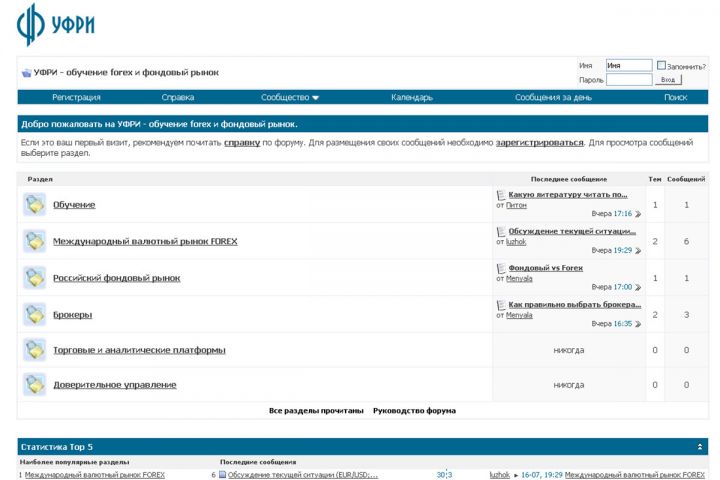Open Menyala profile in Фондовый vs Forex row
Screen dimensions: 720x480
coord(519,279)
